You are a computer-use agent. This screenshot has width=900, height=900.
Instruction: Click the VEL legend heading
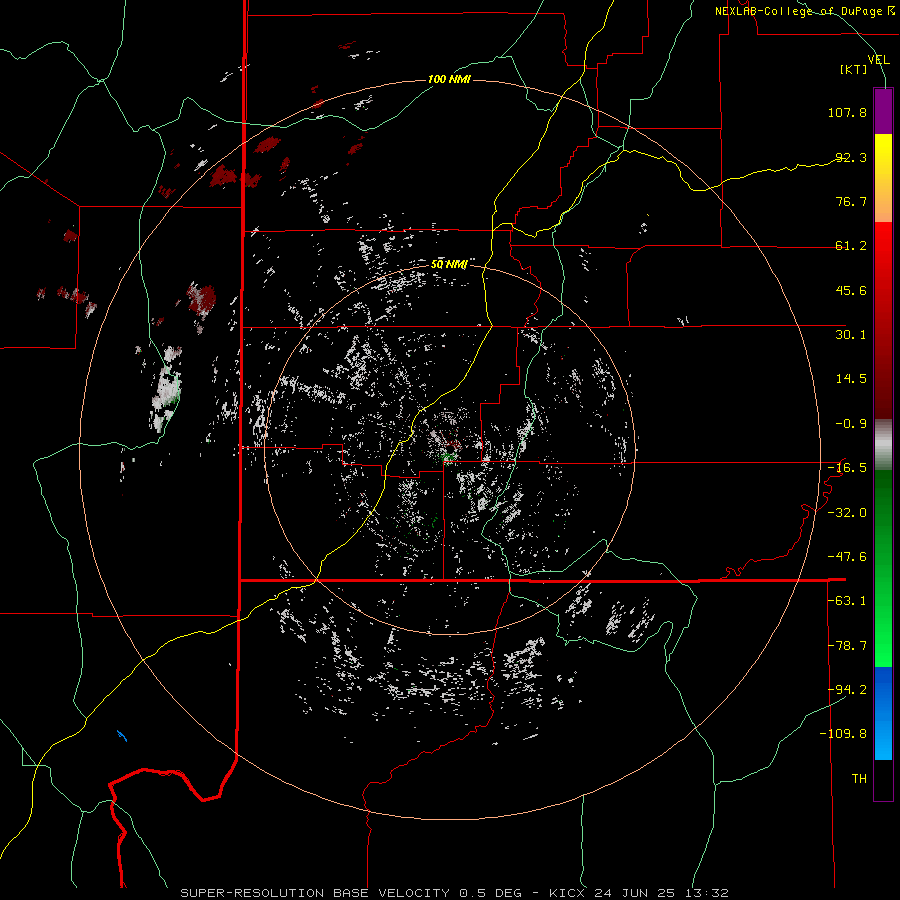[x=878, y=60]
